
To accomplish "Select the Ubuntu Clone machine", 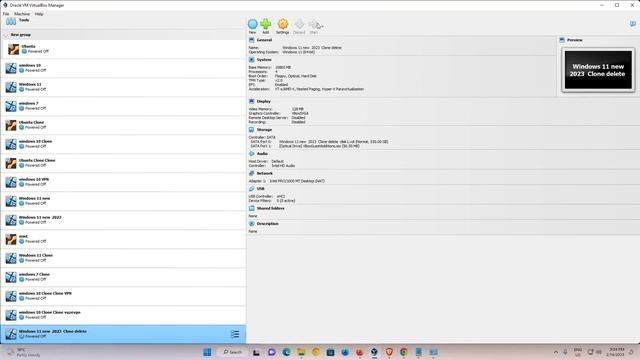I will [123, 125].
